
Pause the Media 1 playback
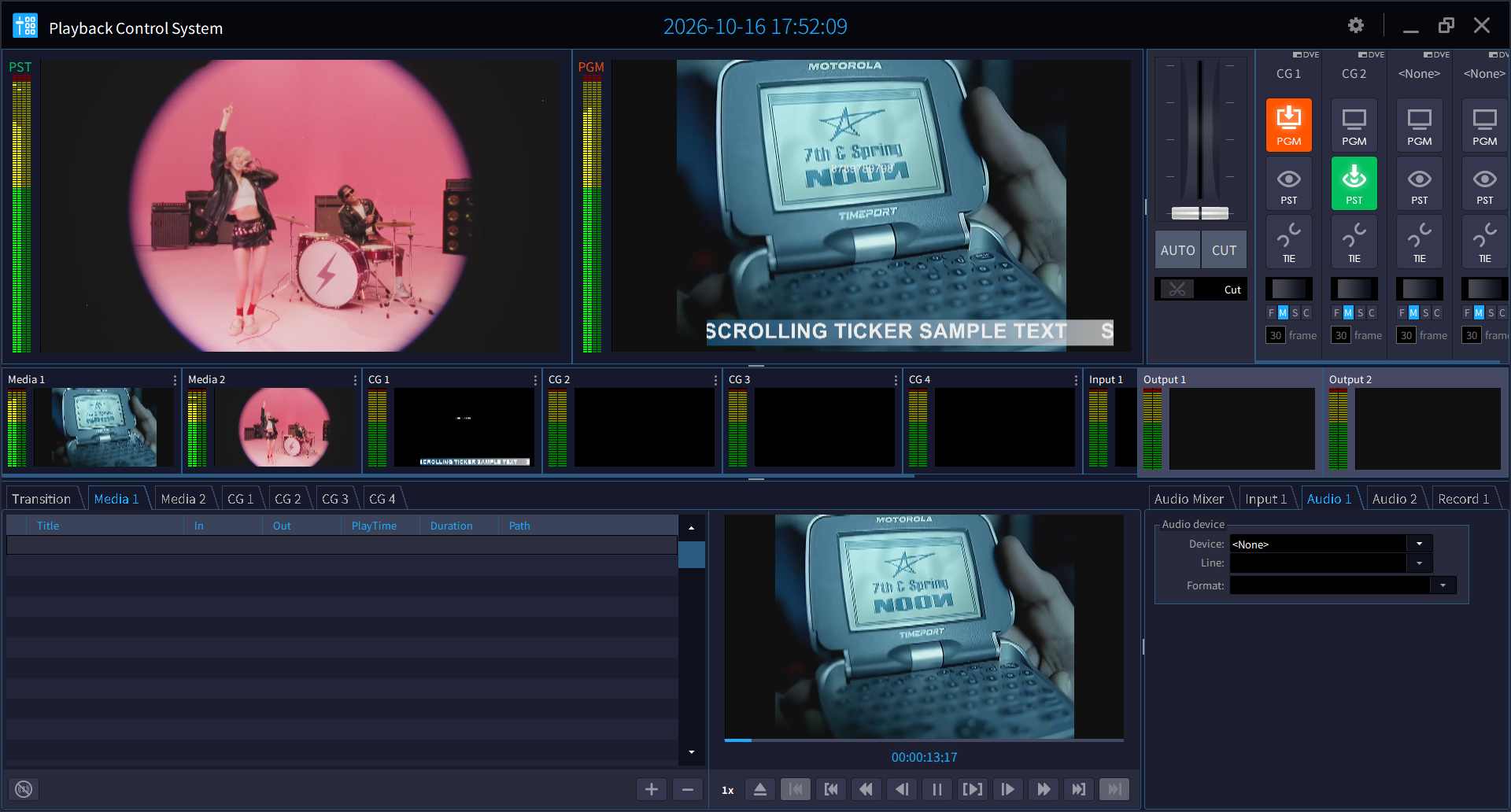(937, 789)
